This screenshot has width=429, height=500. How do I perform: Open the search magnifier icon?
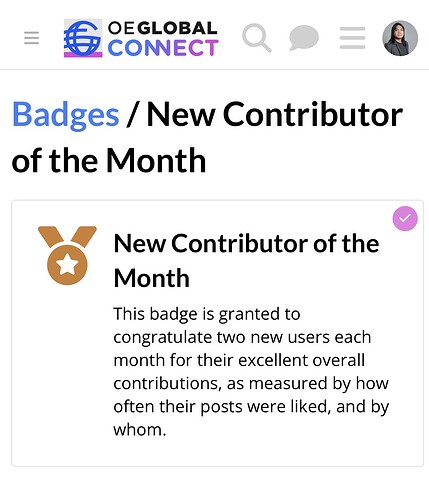point(256,38)
